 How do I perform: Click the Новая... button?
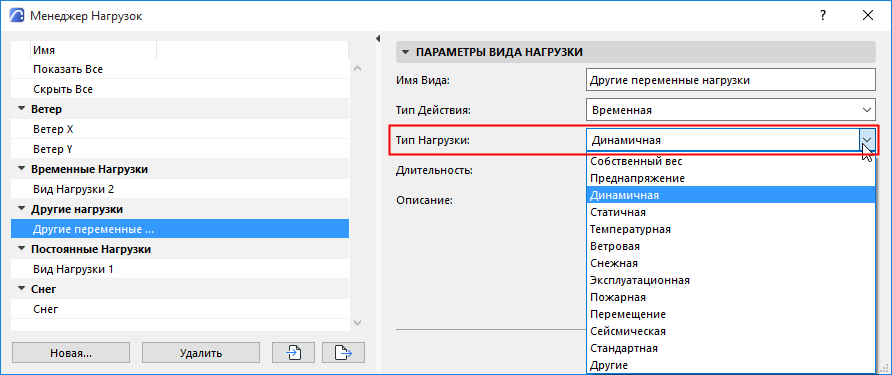point(71,353)
